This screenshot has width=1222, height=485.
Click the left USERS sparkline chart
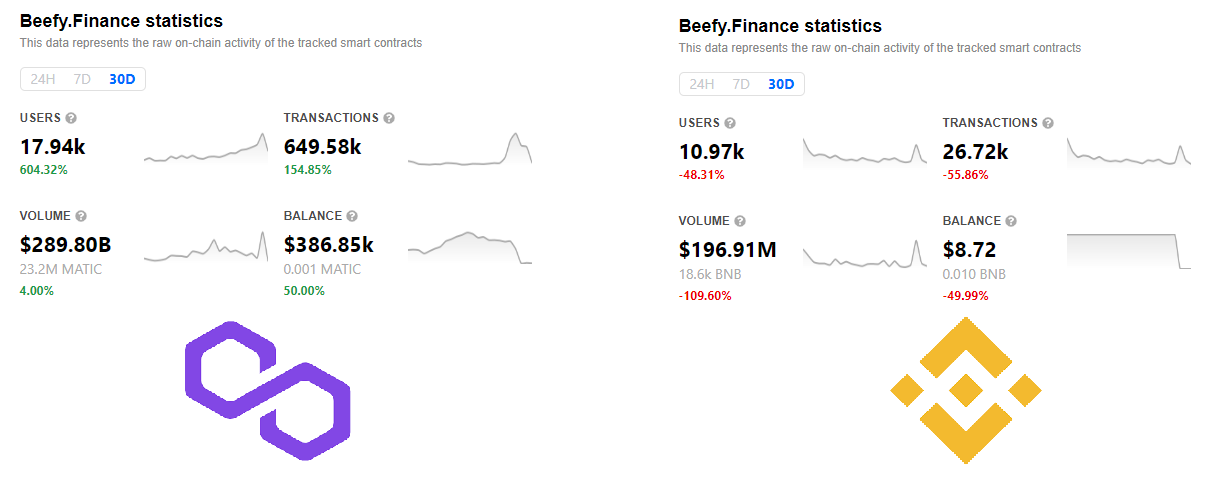pyautogui.click(x=206, y=150)
